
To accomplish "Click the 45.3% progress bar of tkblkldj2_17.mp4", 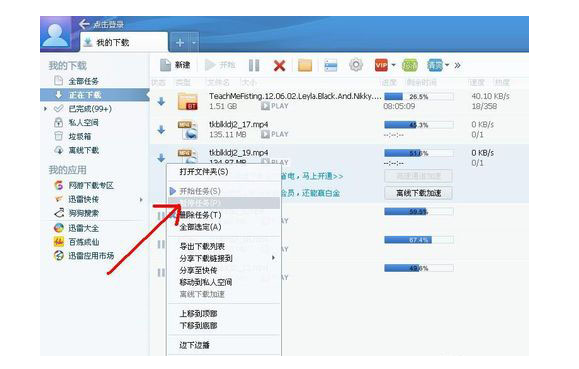I will [x=419, y=125].
